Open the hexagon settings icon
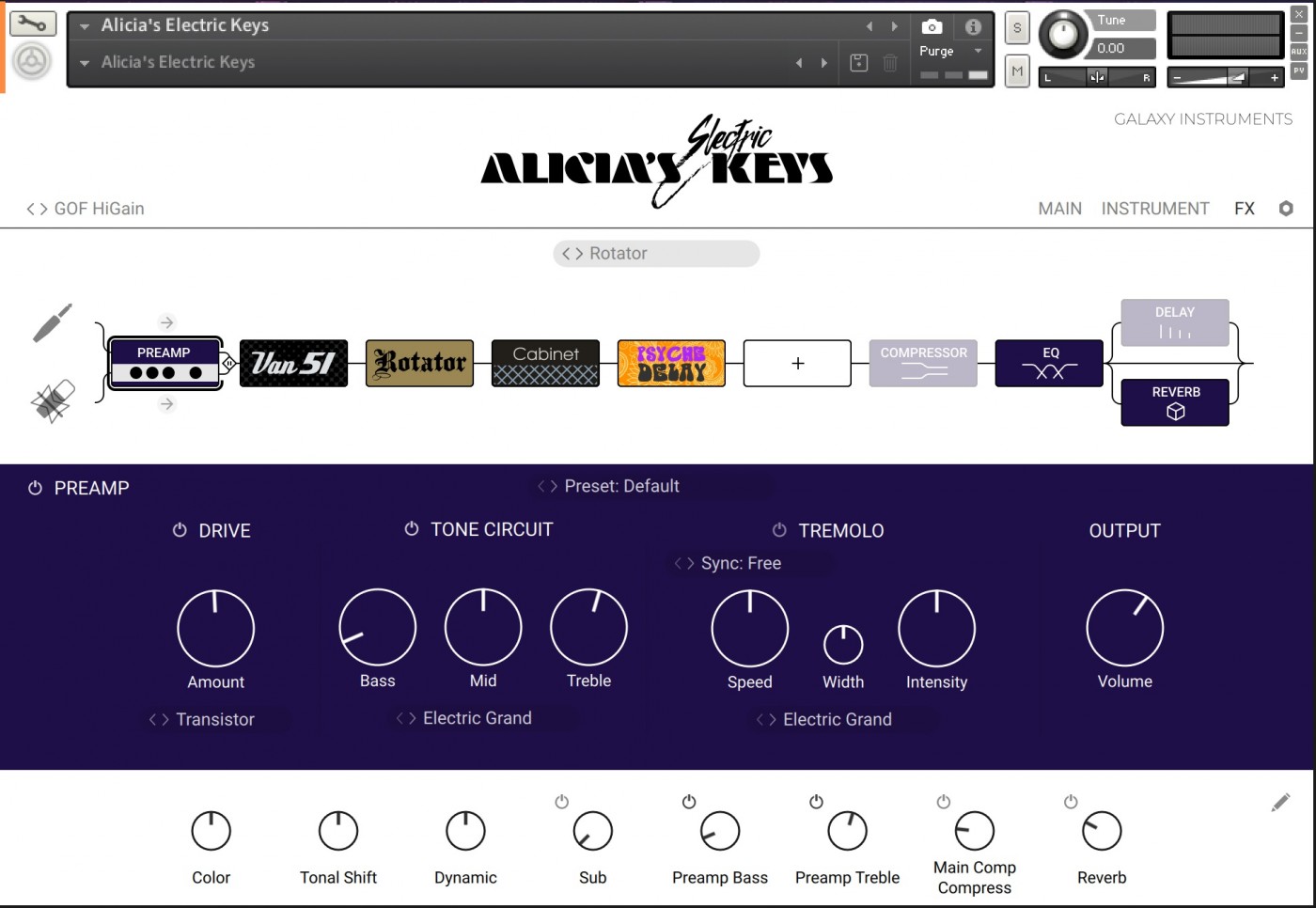The width and height of the screenshot is (1316, 908). tap(1286, 209)
